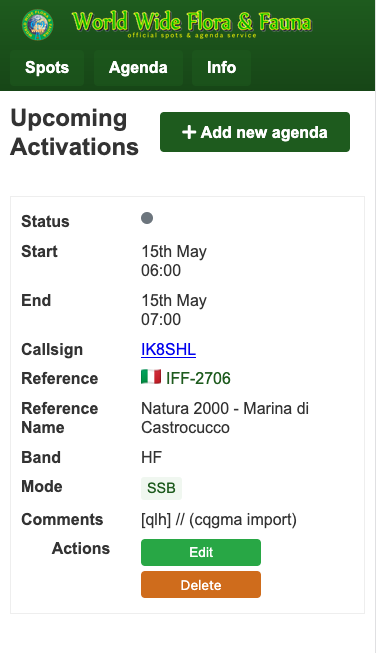Click the Upcoming Activations heading
Viewport: 376px width, 653px height.
(x=75, y=132)
